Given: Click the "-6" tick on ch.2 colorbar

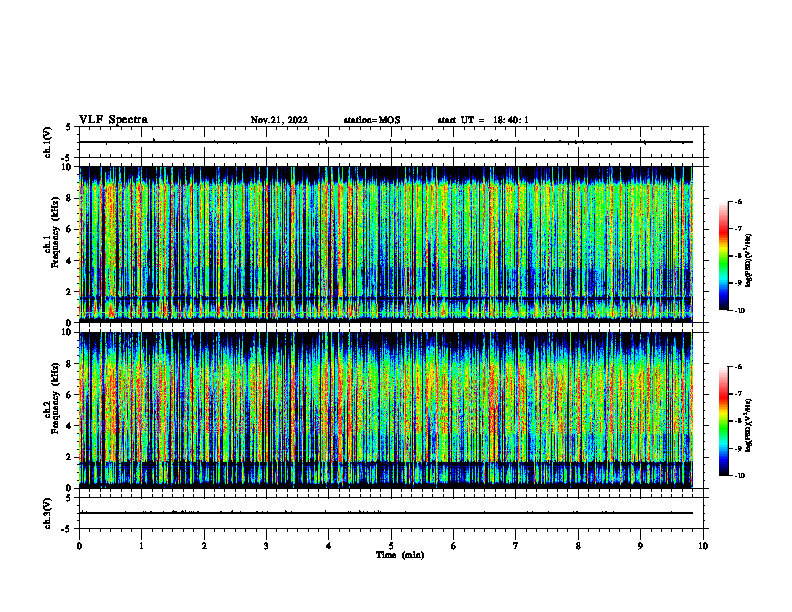Looking at the screenshot, I should tap(738, 367).
